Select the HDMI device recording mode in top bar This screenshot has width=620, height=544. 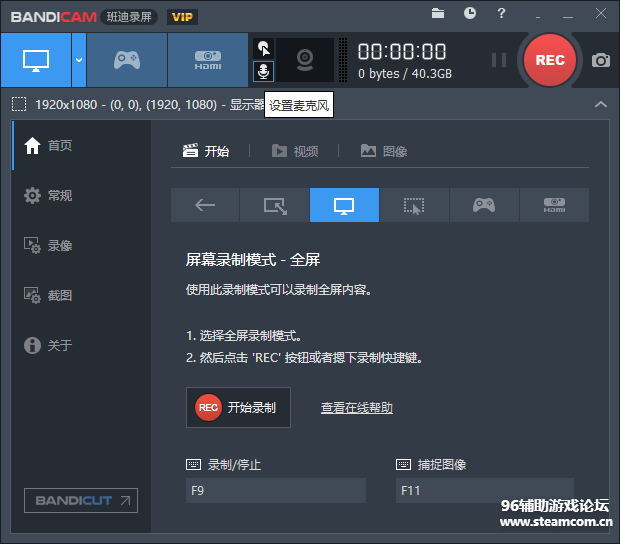pyautogui.click(x=207, y=60)
